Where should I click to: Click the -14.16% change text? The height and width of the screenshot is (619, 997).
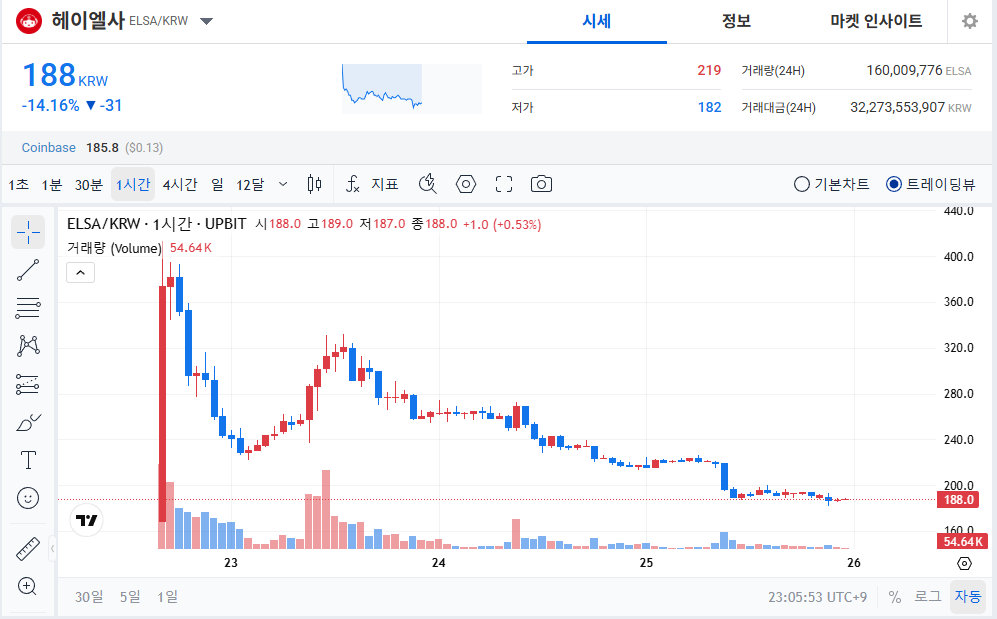tap(51, 105)
